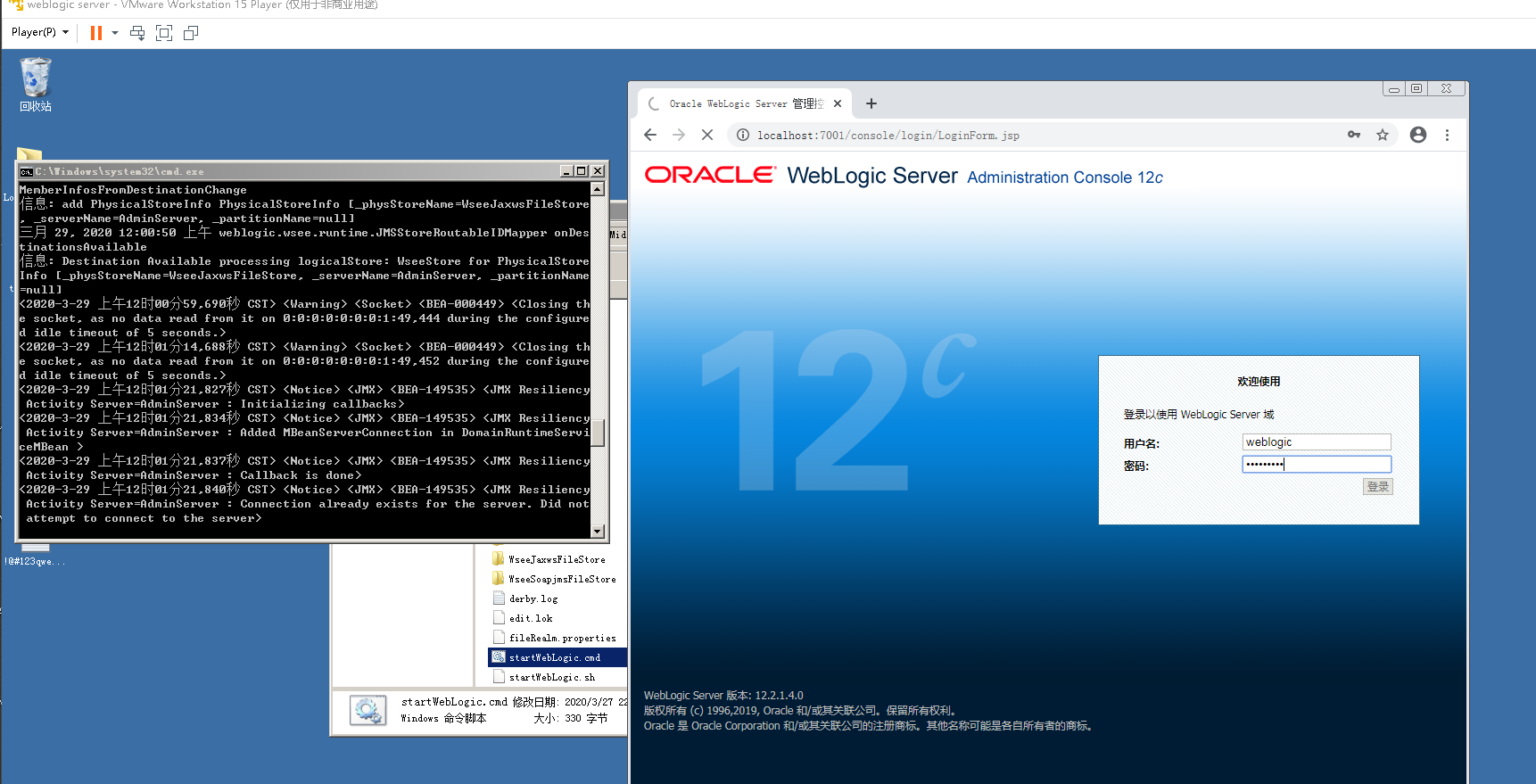Click the localhost:7001 address bar URL
The width and height of the screenshot is (1536, 784).
point(888,136)
